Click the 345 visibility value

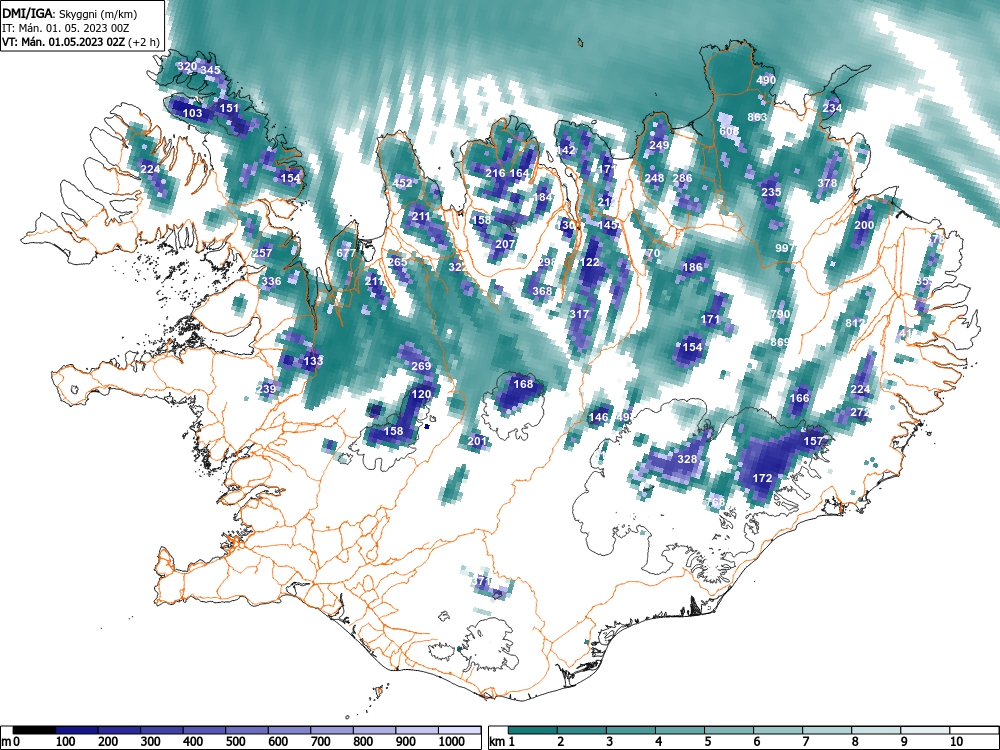210,70
